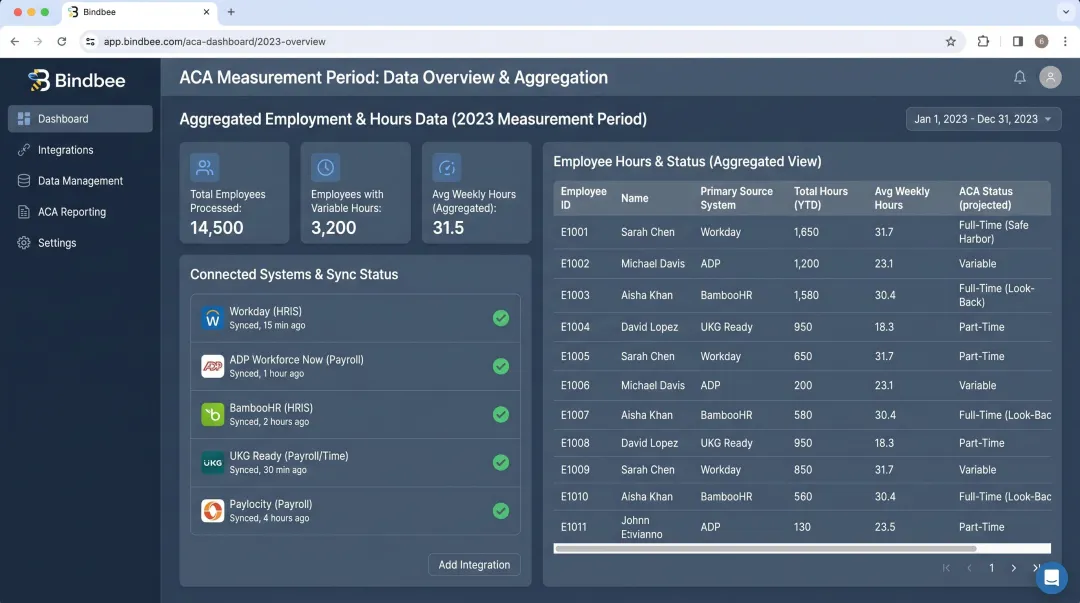Click the ADP Workforce Now logo
The height and width of the screenshot is (603, 1080).
pos(212,366)
